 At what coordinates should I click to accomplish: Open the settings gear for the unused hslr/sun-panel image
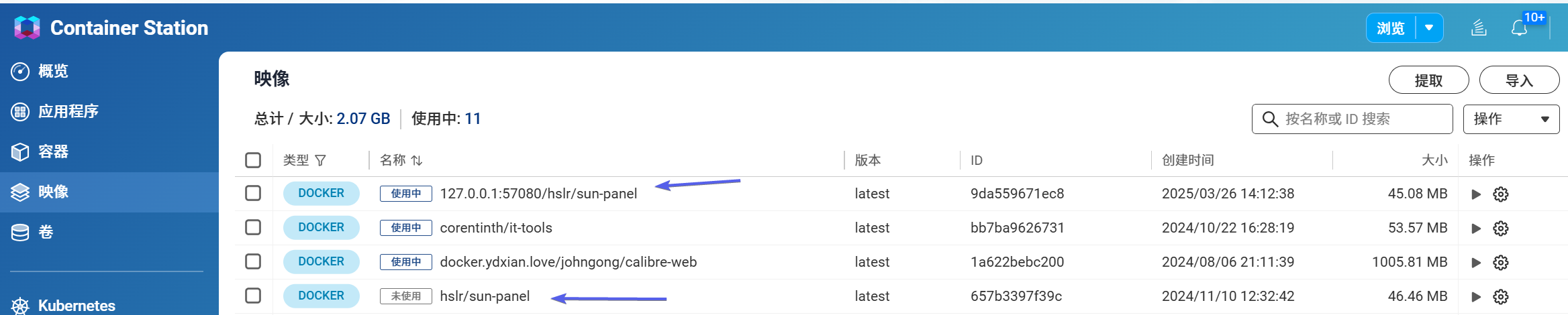1501,297
